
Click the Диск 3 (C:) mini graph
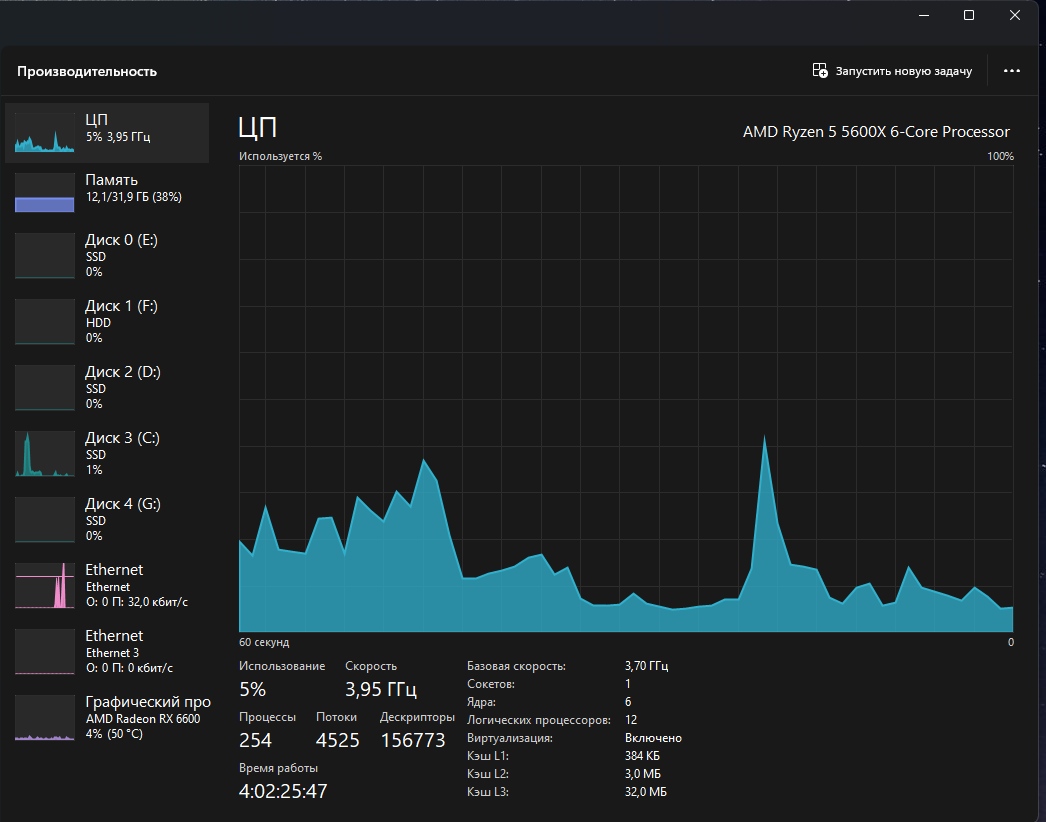(45, 454)
